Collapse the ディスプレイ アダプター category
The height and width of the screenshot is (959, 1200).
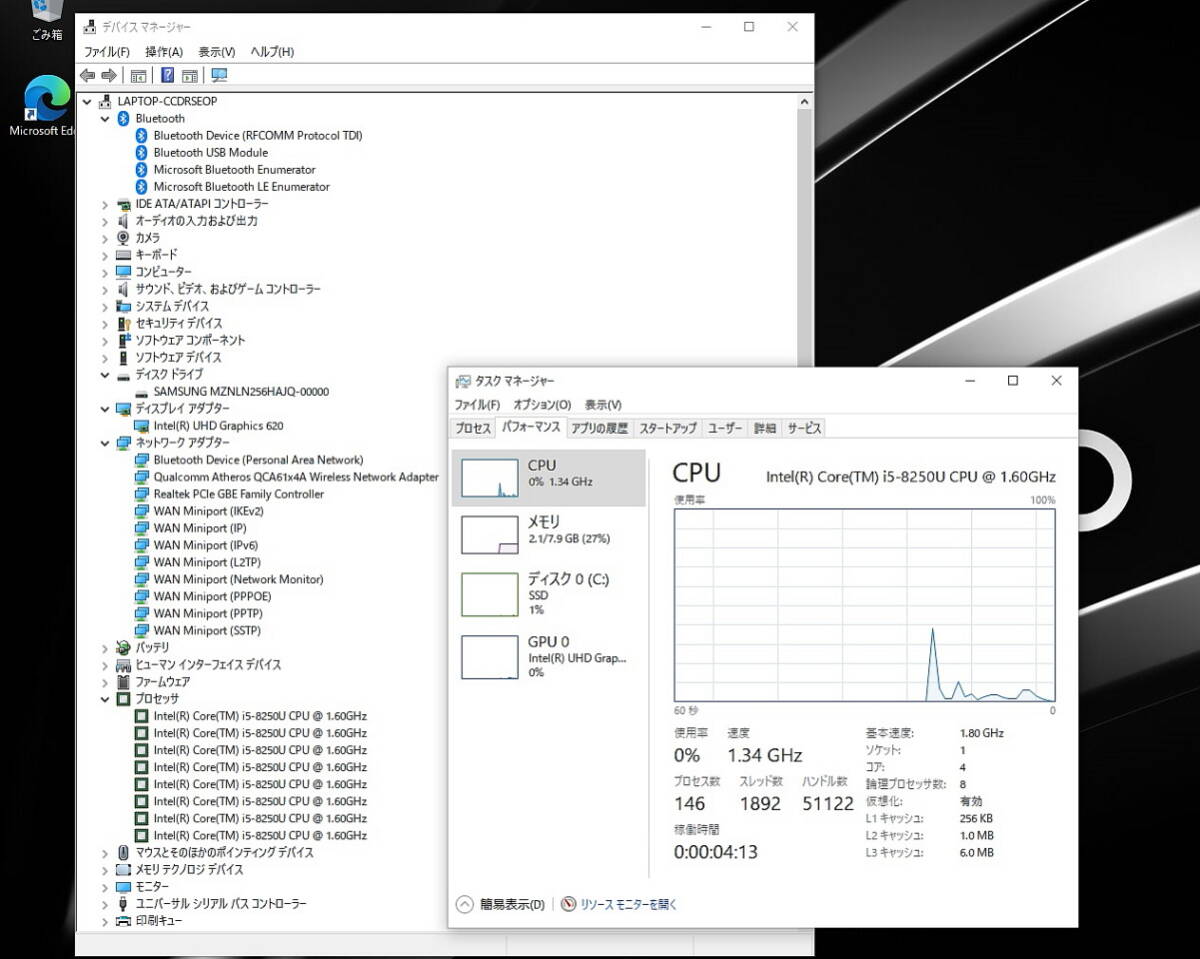(x=105, y=409)
